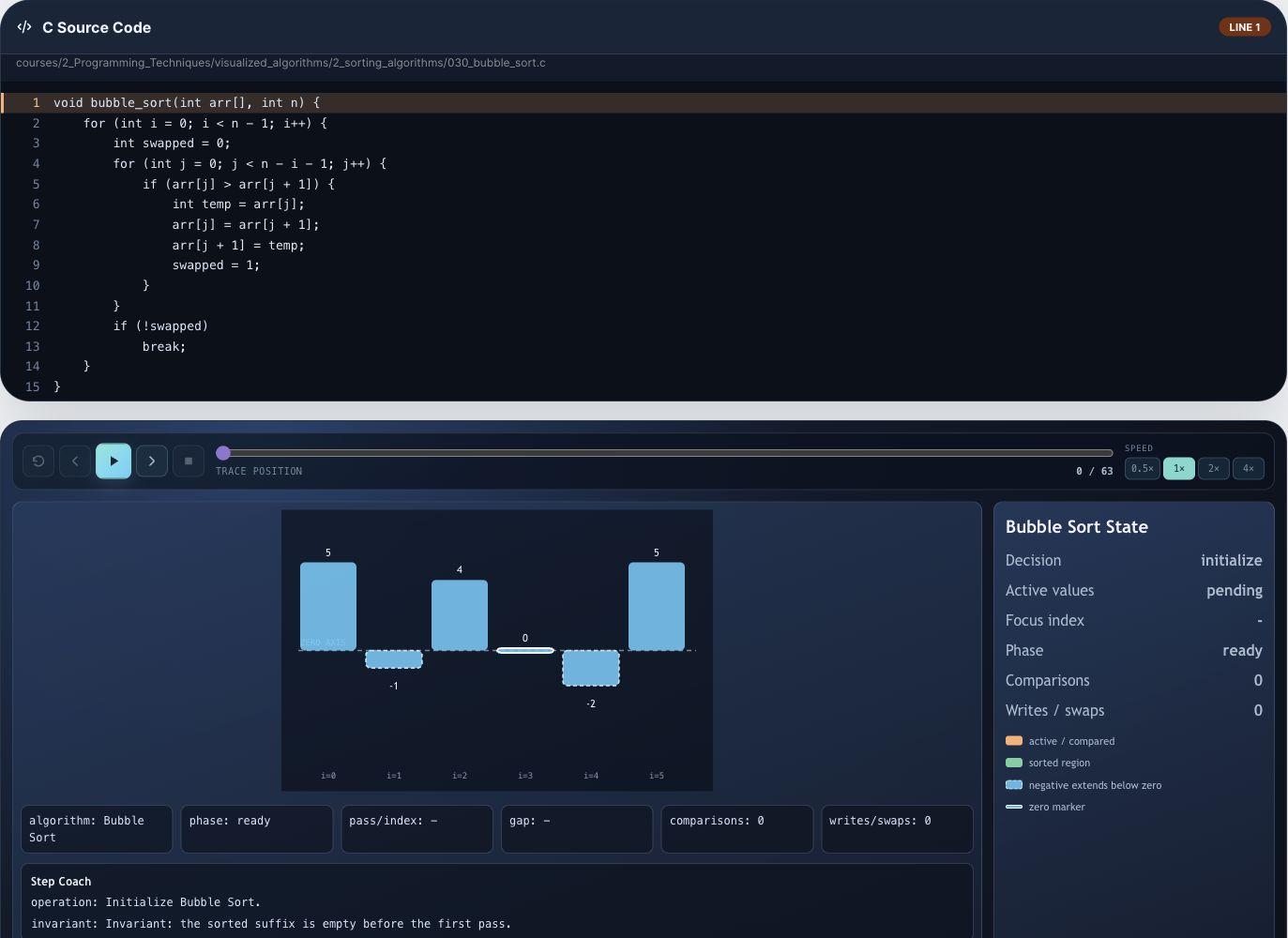Select the negative bar valued -2

pos(591,668)
